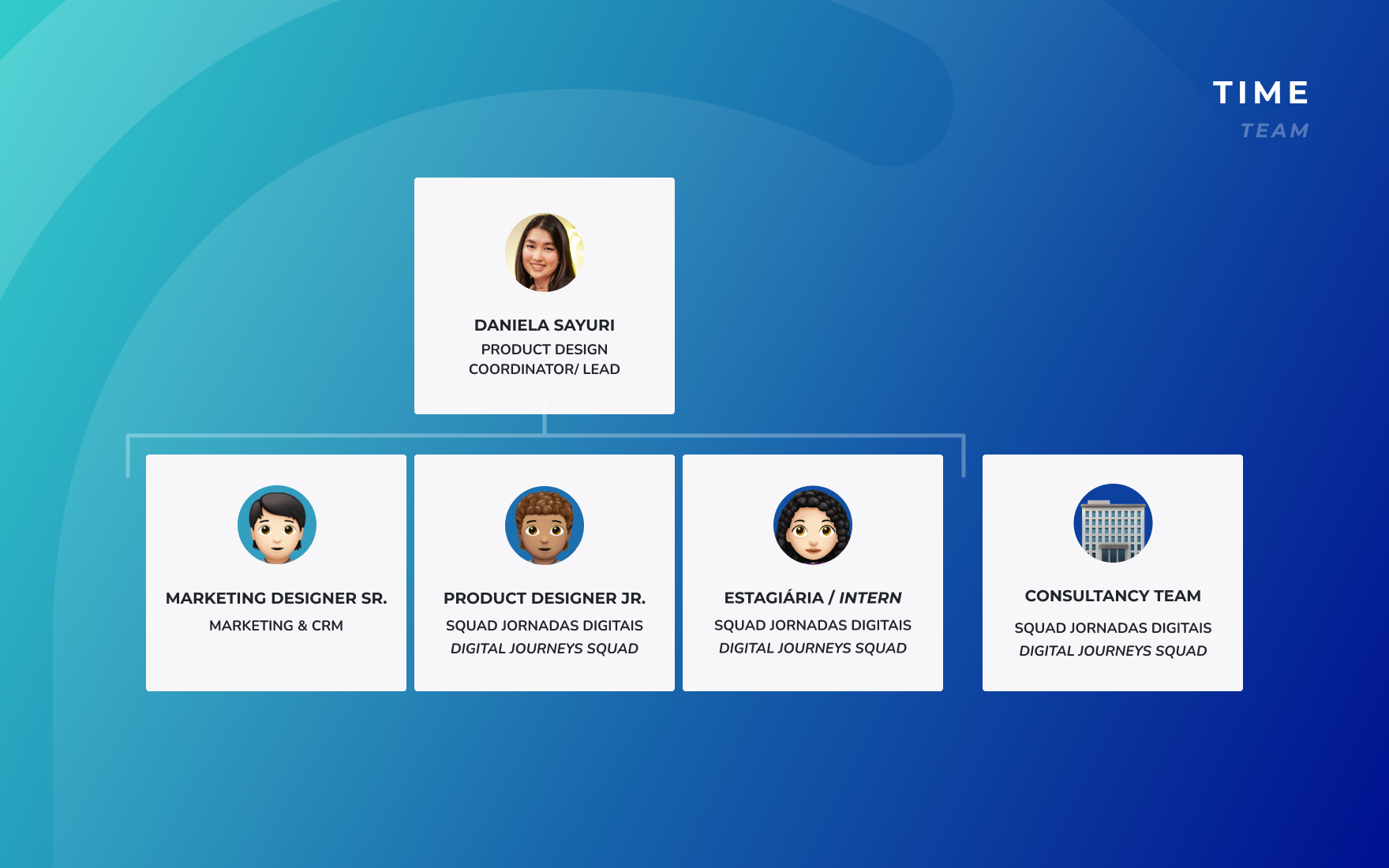Select PRODUCT DESIGN COORDINATOR/ LEAD text
1389x868 pixels.
pyautogui.click(x=545, y=359)
